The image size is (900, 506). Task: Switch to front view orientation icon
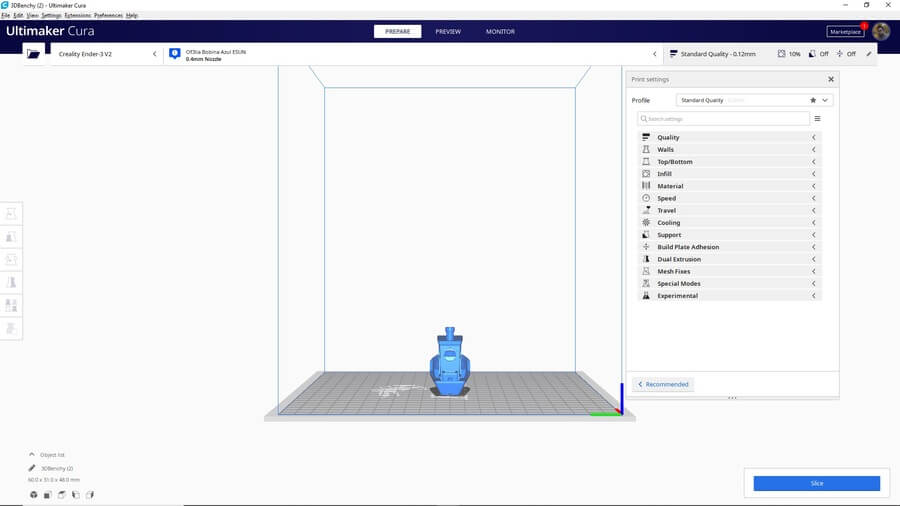tap(47, 495)
